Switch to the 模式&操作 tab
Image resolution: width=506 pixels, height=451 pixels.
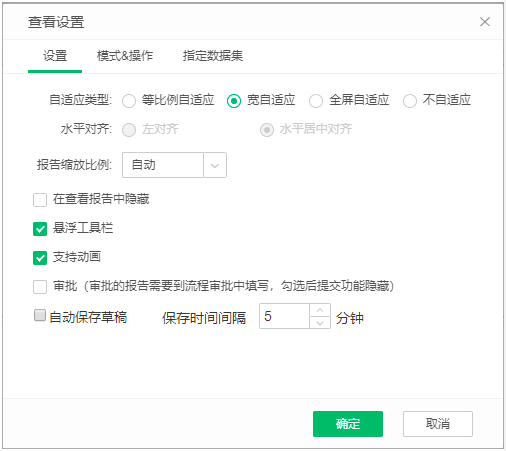tap(125, 56)
